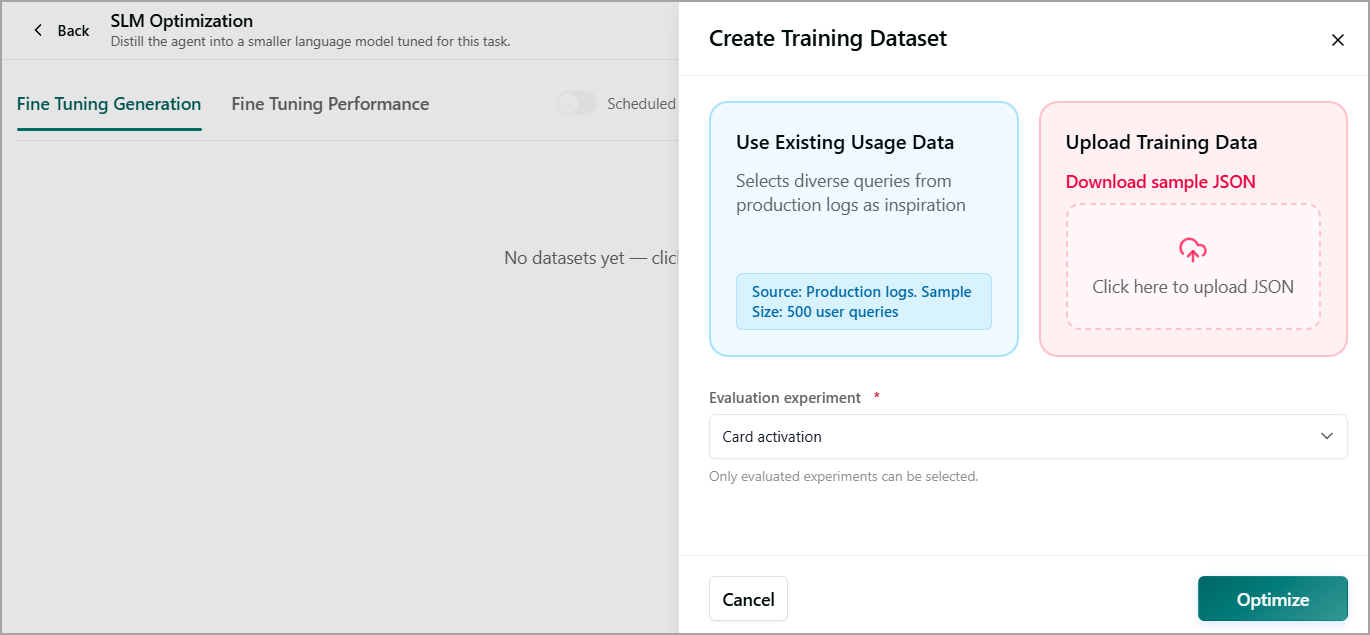Image resolution: width=1370 pixels, height=635 pixels.
Task: Click the dropdown chevron beside Card activation
Action: [x=1327, y=436]
